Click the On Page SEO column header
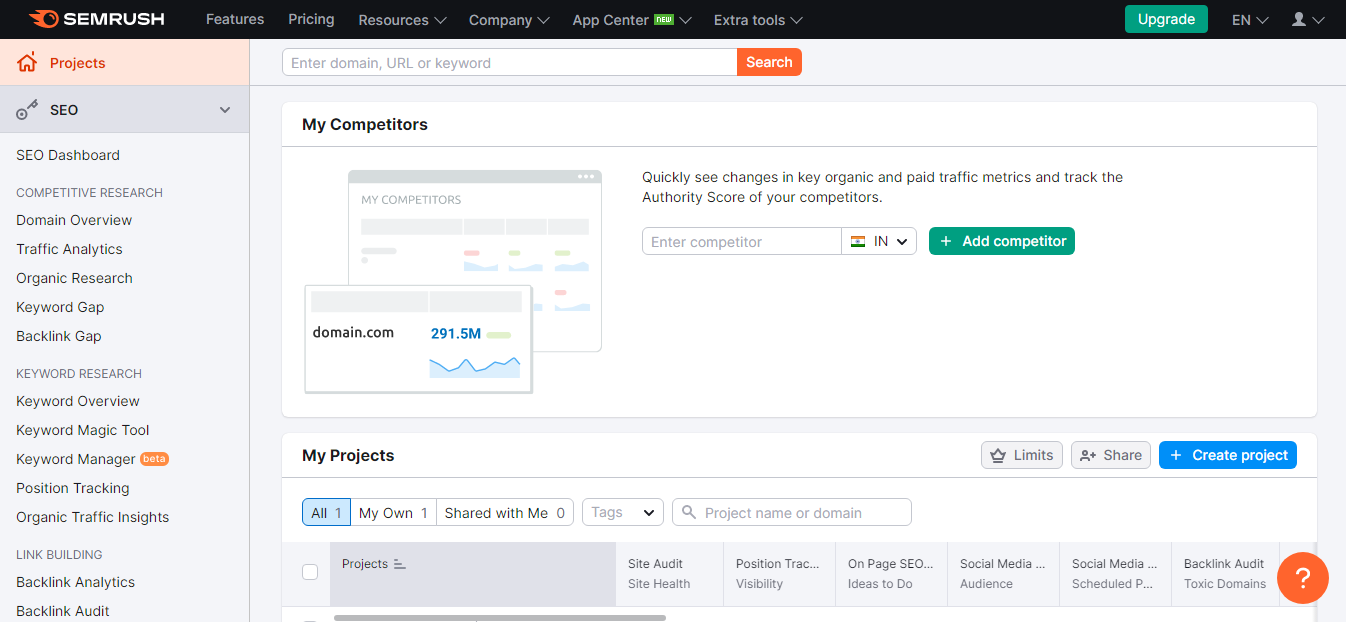1346x622 pixels. pos(891,574)
